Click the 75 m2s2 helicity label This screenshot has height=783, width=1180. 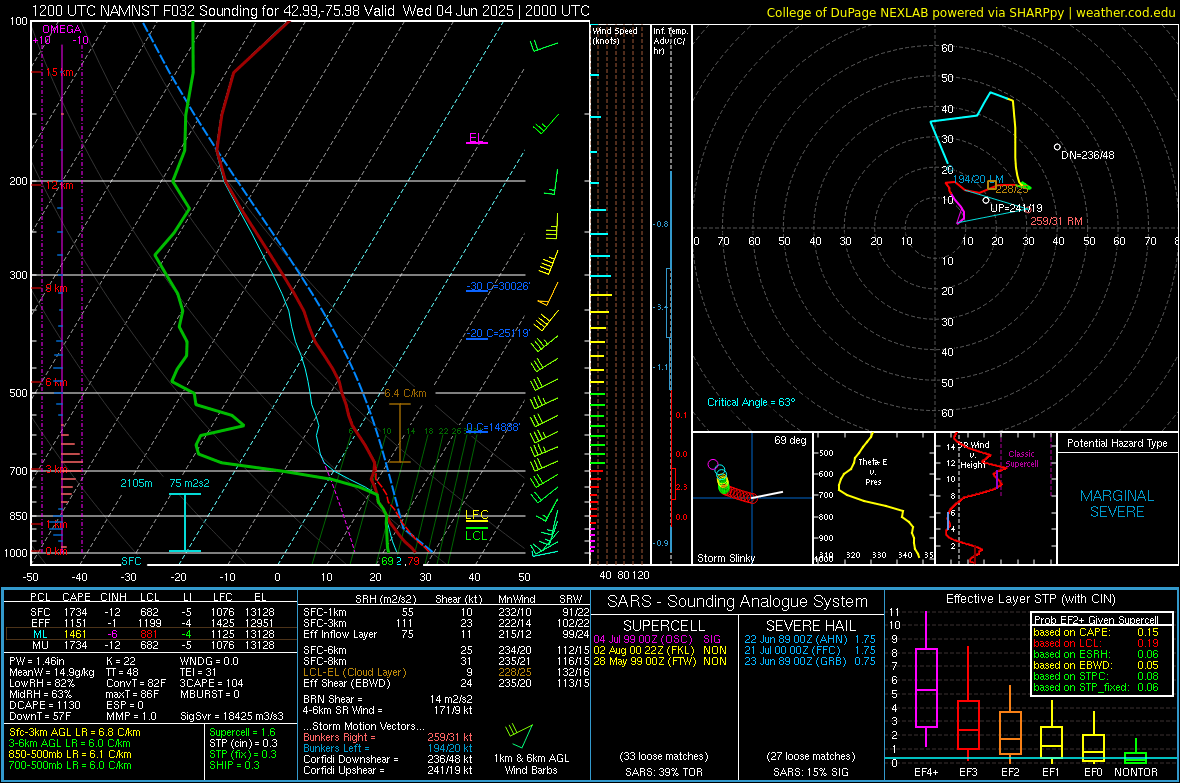click(x=189, y=483)
